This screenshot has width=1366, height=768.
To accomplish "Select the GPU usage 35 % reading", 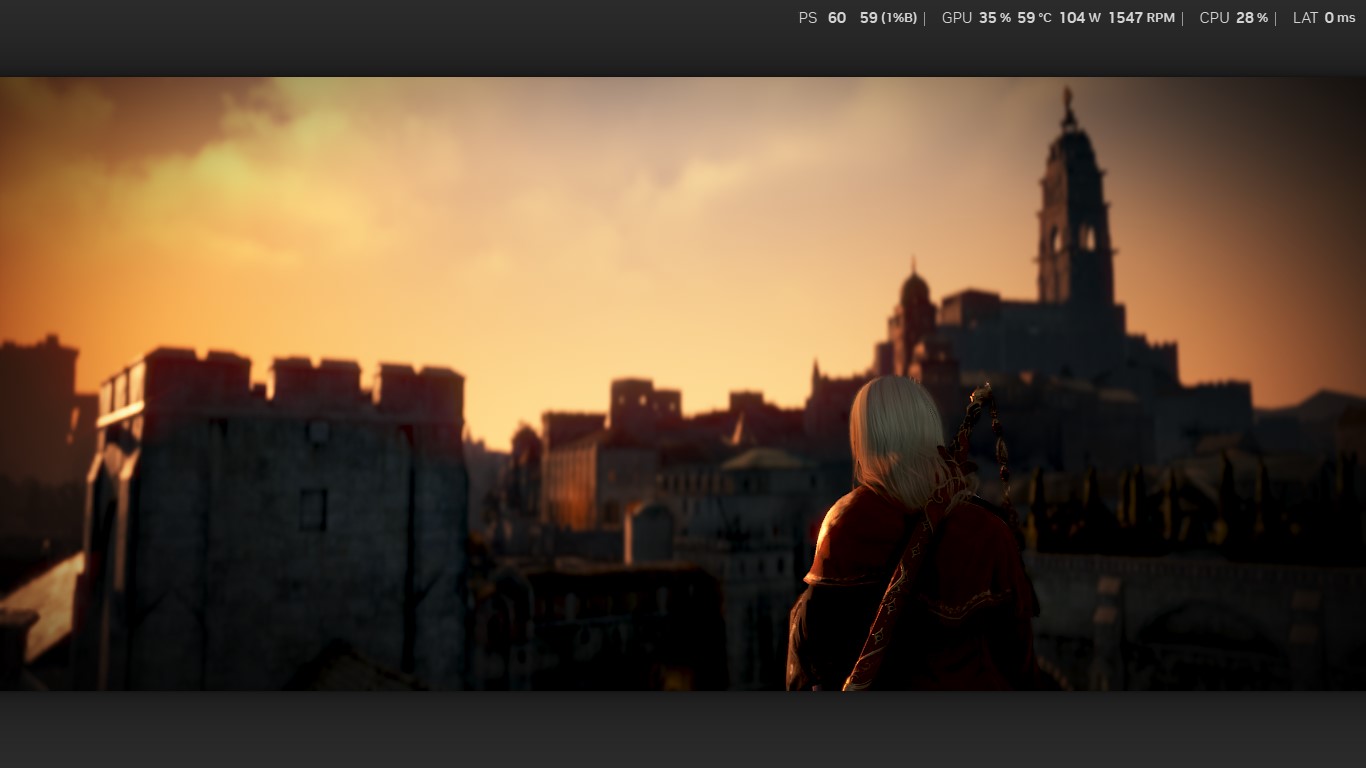I will coord(994,18).
